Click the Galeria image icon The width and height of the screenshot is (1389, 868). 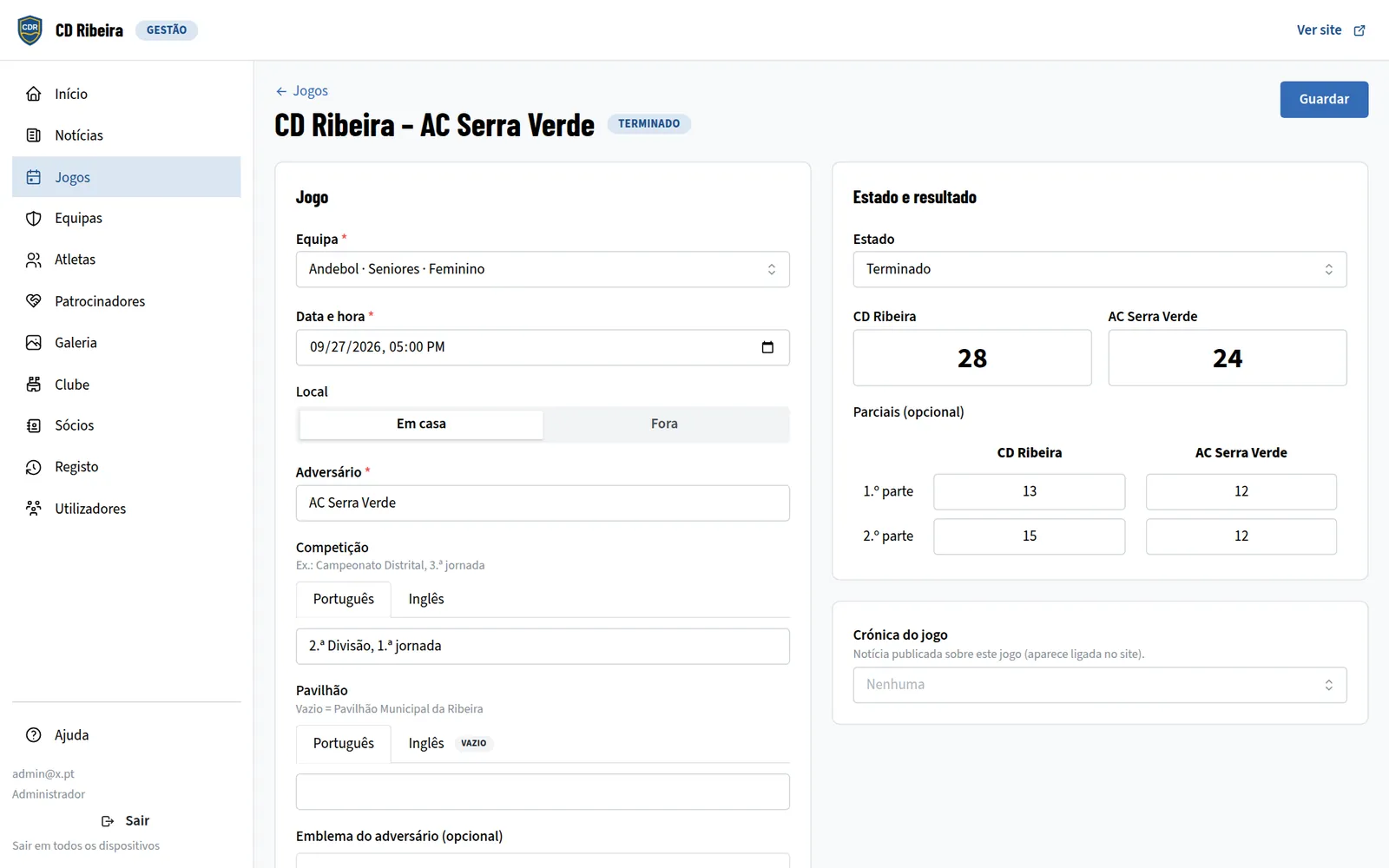(x=34, y=343)
